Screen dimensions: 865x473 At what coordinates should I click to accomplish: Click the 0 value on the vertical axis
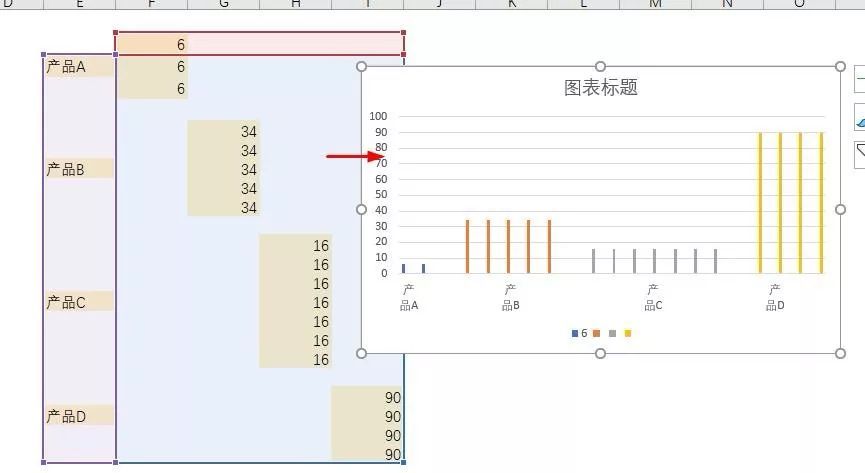tap(385, 273)
